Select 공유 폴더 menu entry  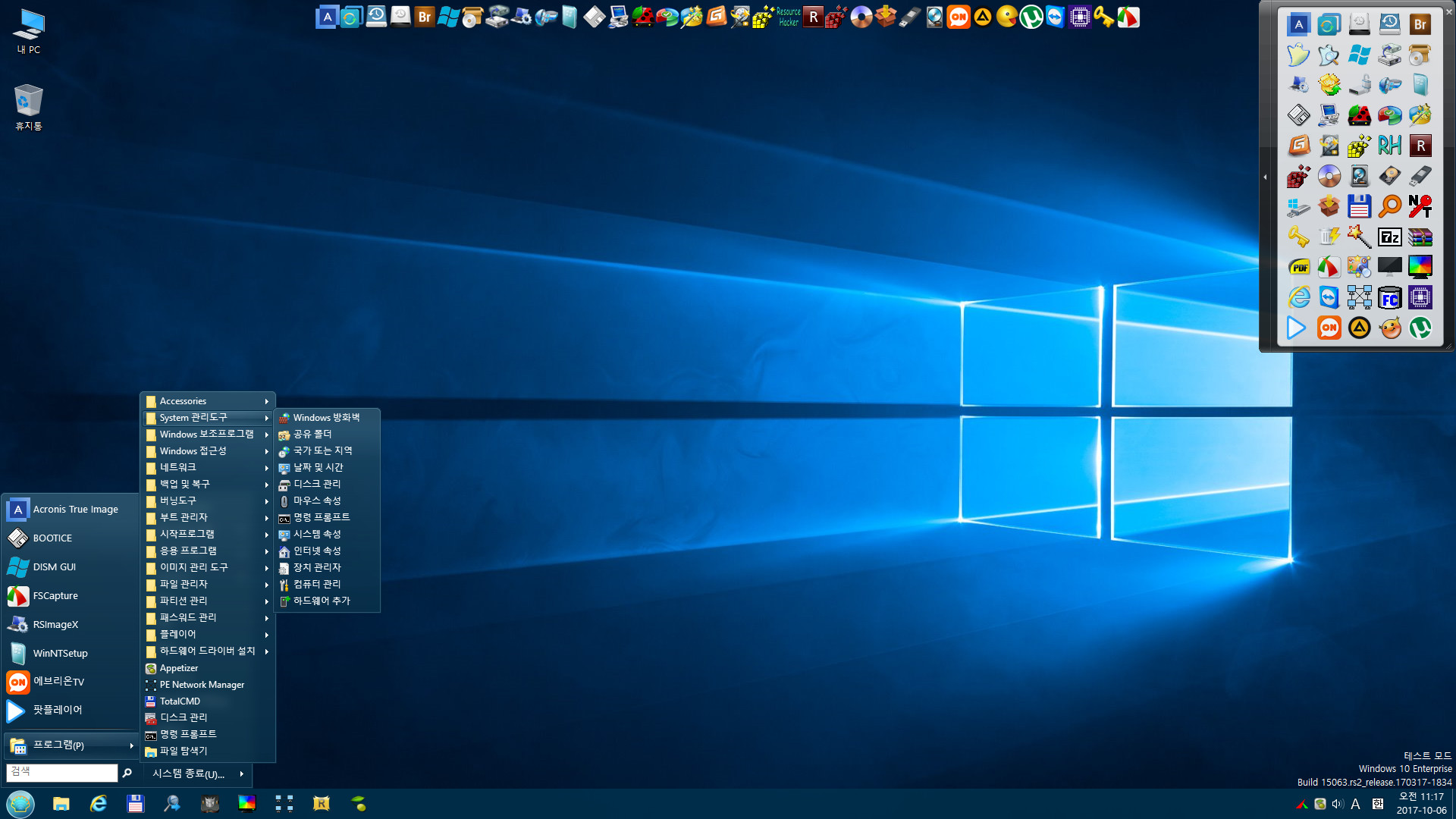pos(327,435)
